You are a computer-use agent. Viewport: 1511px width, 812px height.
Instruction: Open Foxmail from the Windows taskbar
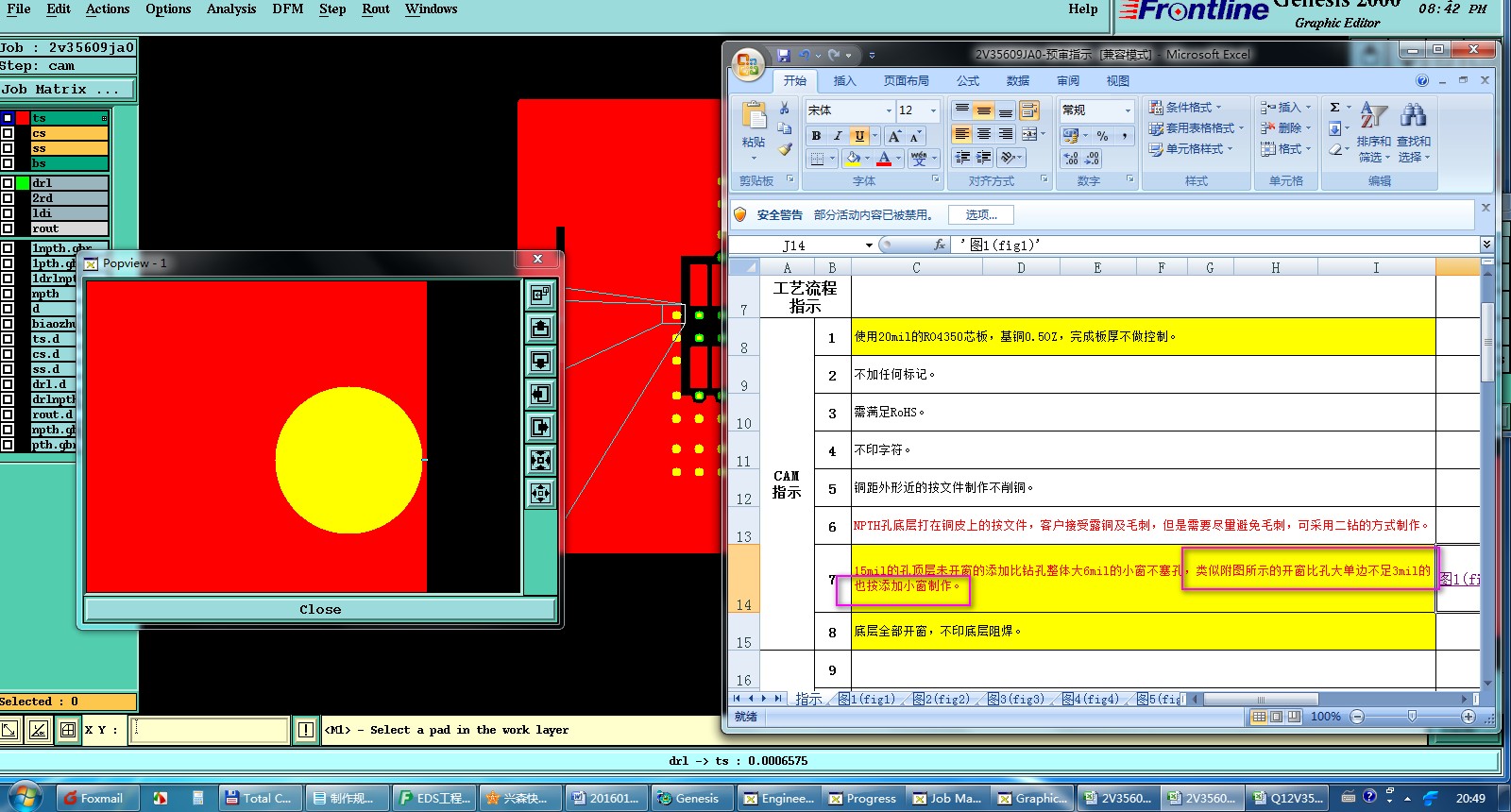[x=96, y=798]
